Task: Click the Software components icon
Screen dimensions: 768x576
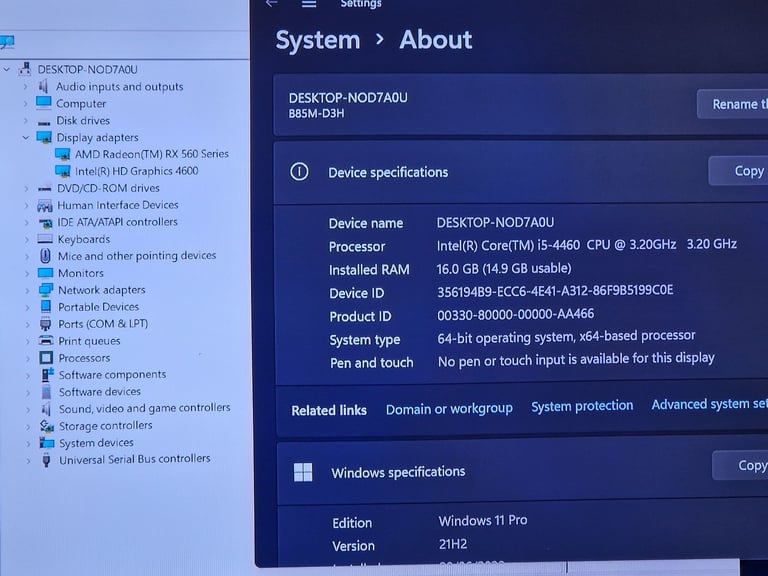Action: tap(47, 375)
